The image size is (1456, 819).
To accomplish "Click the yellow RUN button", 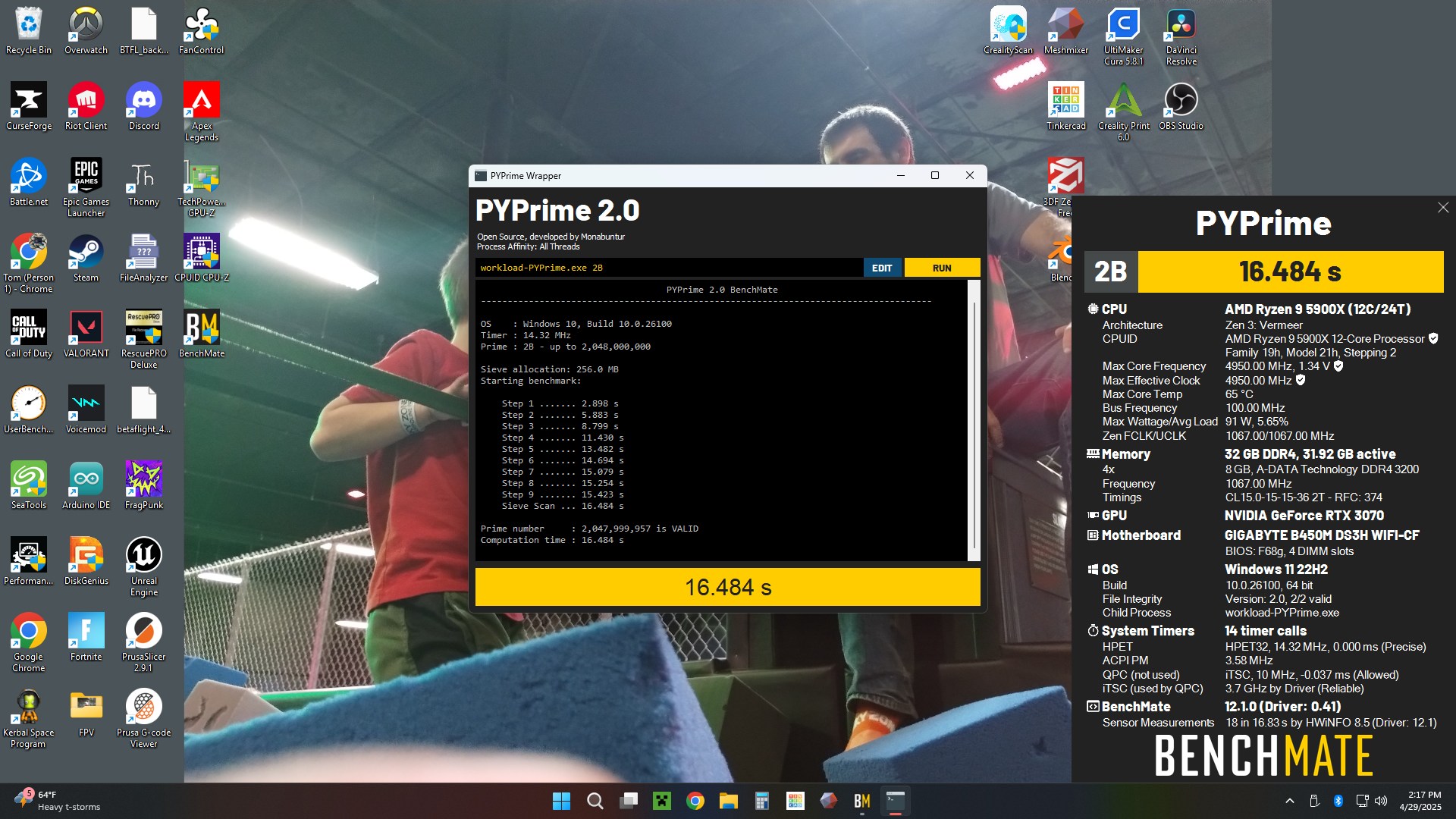I will [942, 268].
